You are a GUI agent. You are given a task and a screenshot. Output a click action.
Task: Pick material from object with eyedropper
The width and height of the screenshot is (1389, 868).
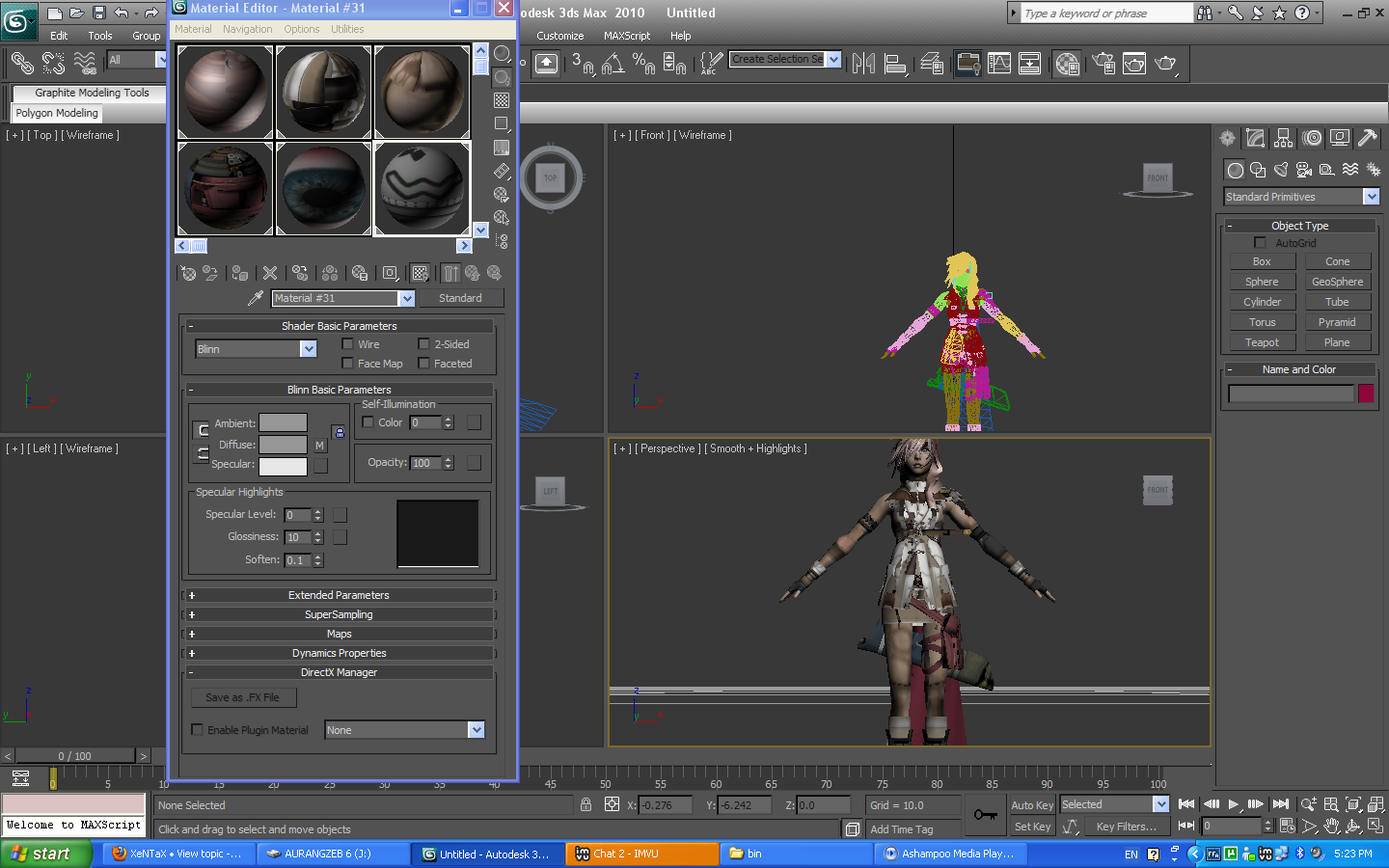[x=256, y=298]
